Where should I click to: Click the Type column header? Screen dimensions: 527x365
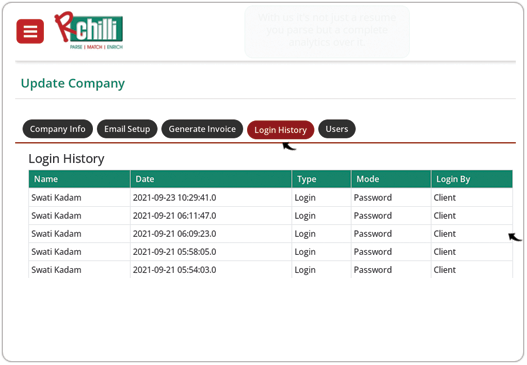321,179
